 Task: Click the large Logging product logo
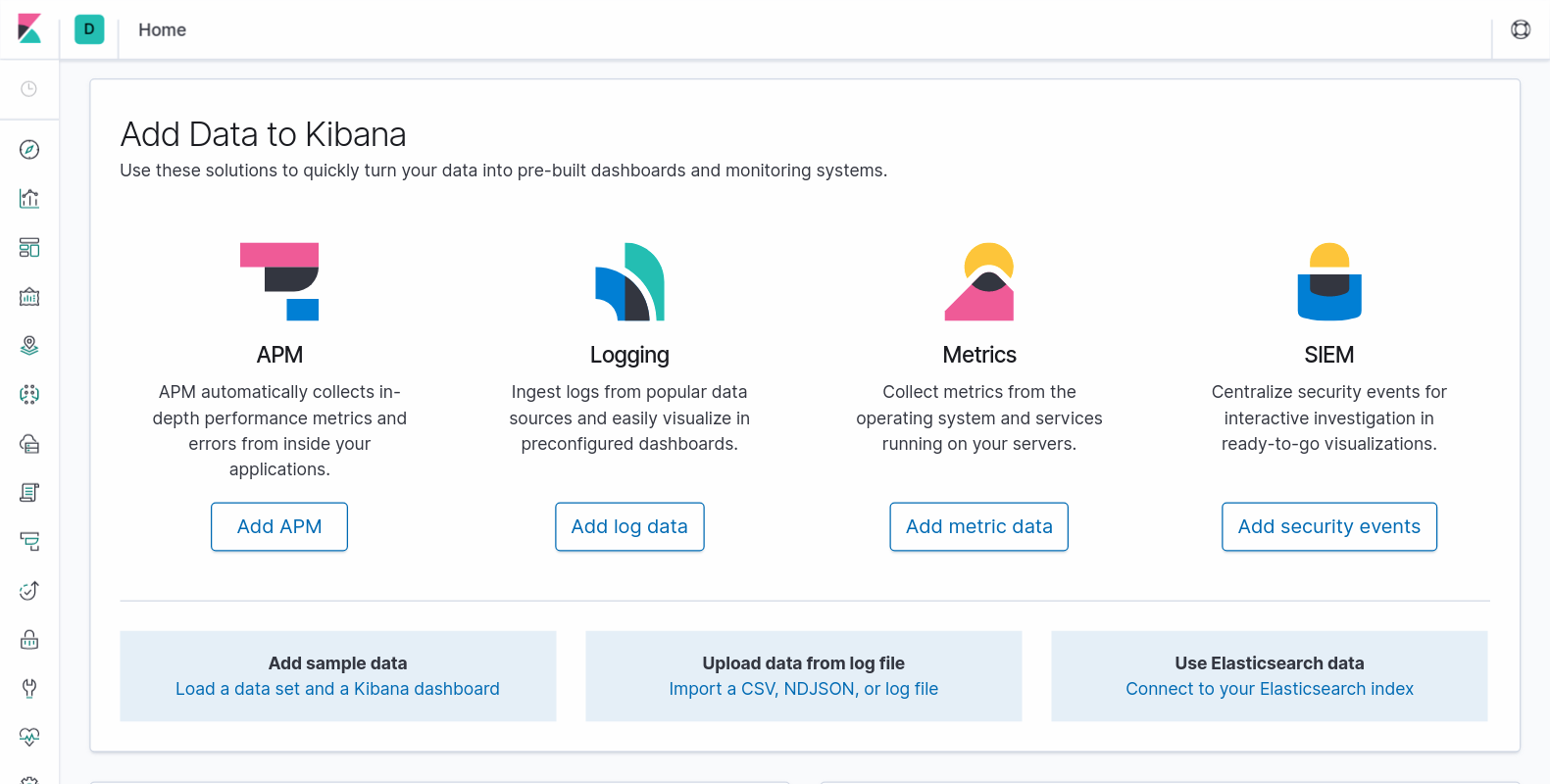(629, 281)
